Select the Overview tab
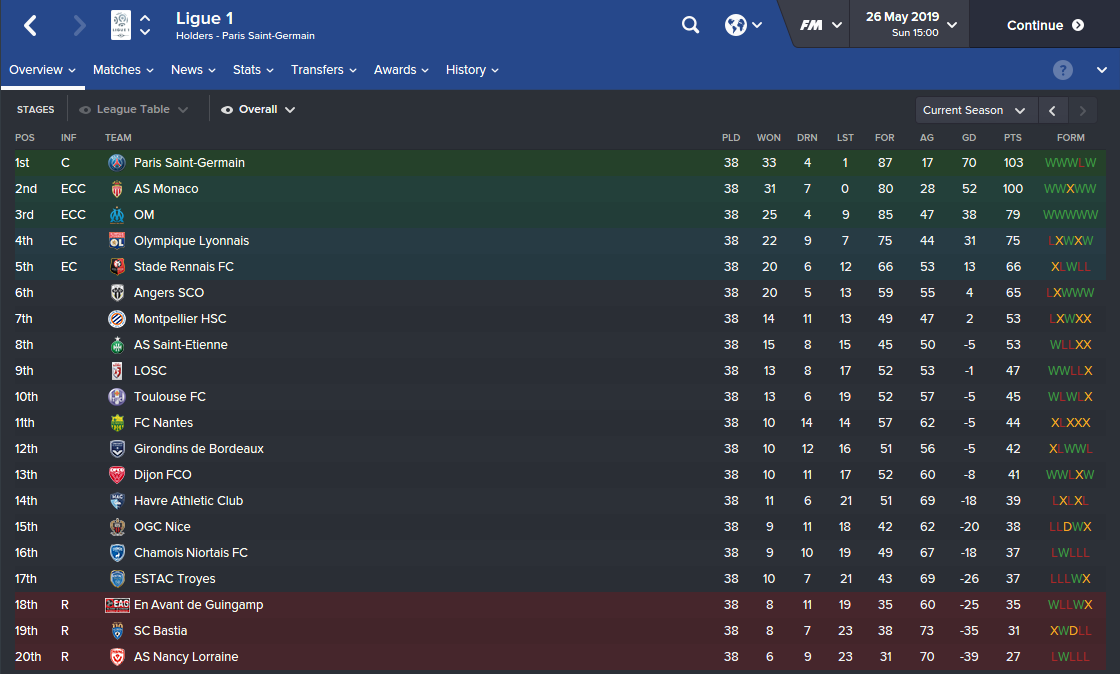 coord(42,70)
